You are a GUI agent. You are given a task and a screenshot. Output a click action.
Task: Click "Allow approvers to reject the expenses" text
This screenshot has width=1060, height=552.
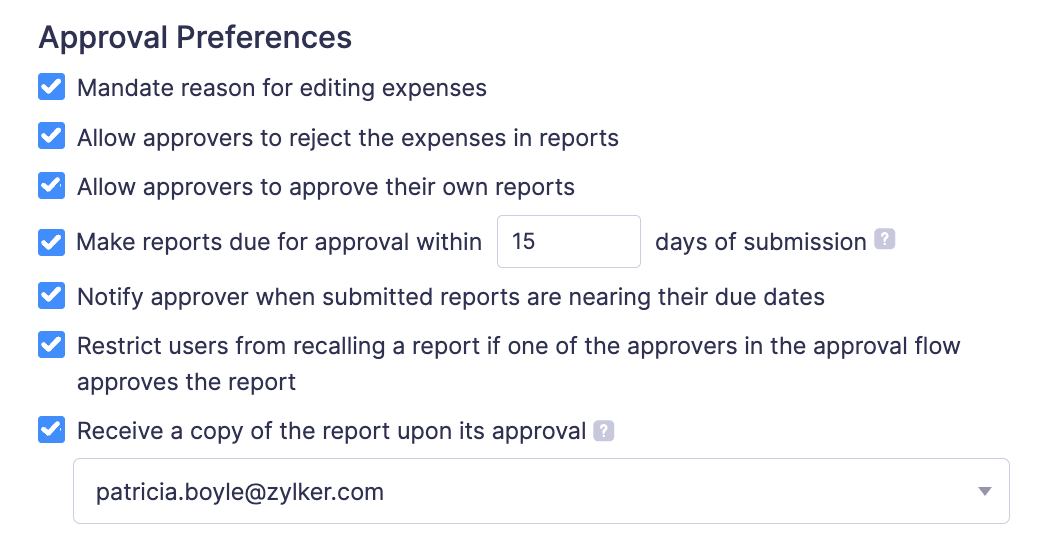pos(348,137)
